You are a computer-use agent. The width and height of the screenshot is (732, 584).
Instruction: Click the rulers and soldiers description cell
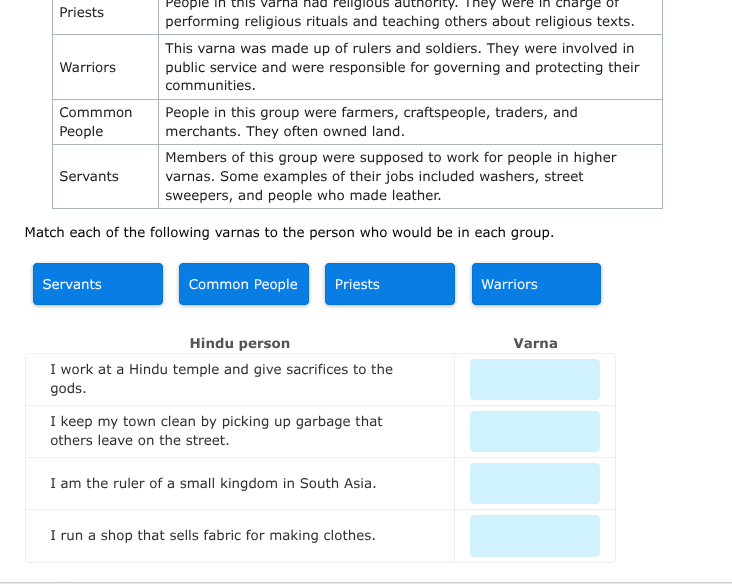click(402, 67)
